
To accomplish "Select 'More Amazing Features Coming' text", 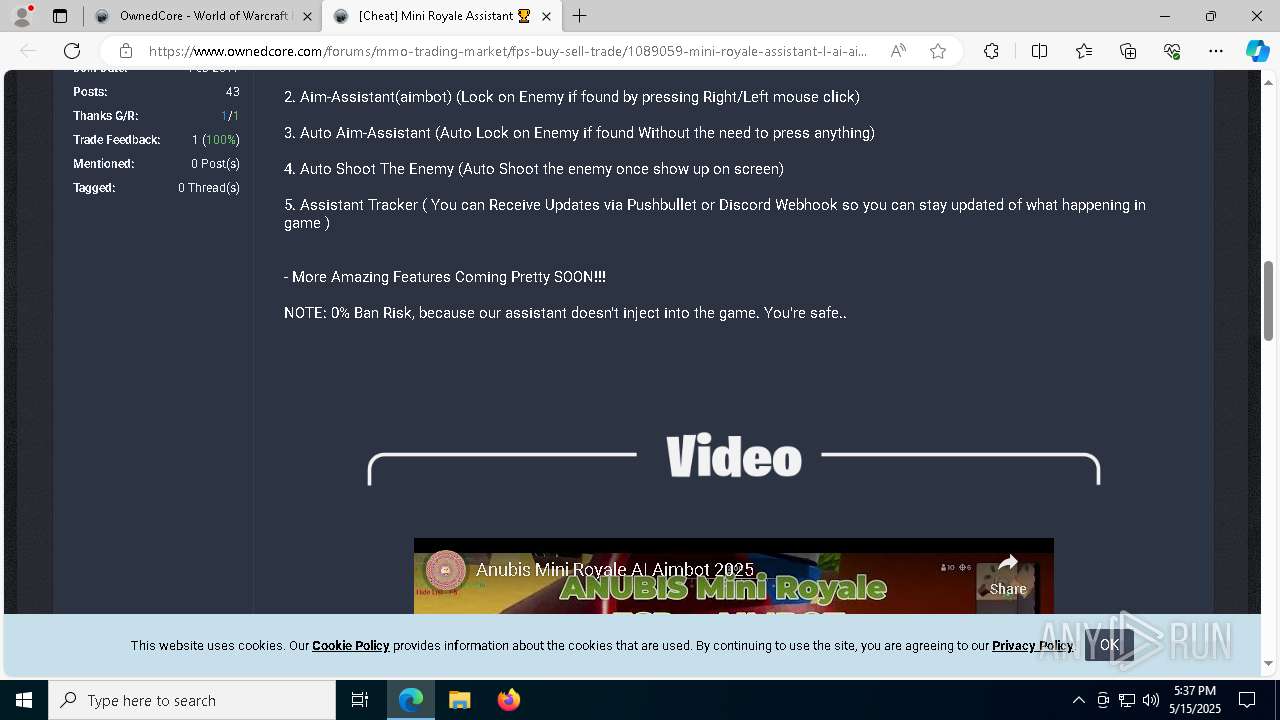I will pyautogui.click(x=445, y=277).
